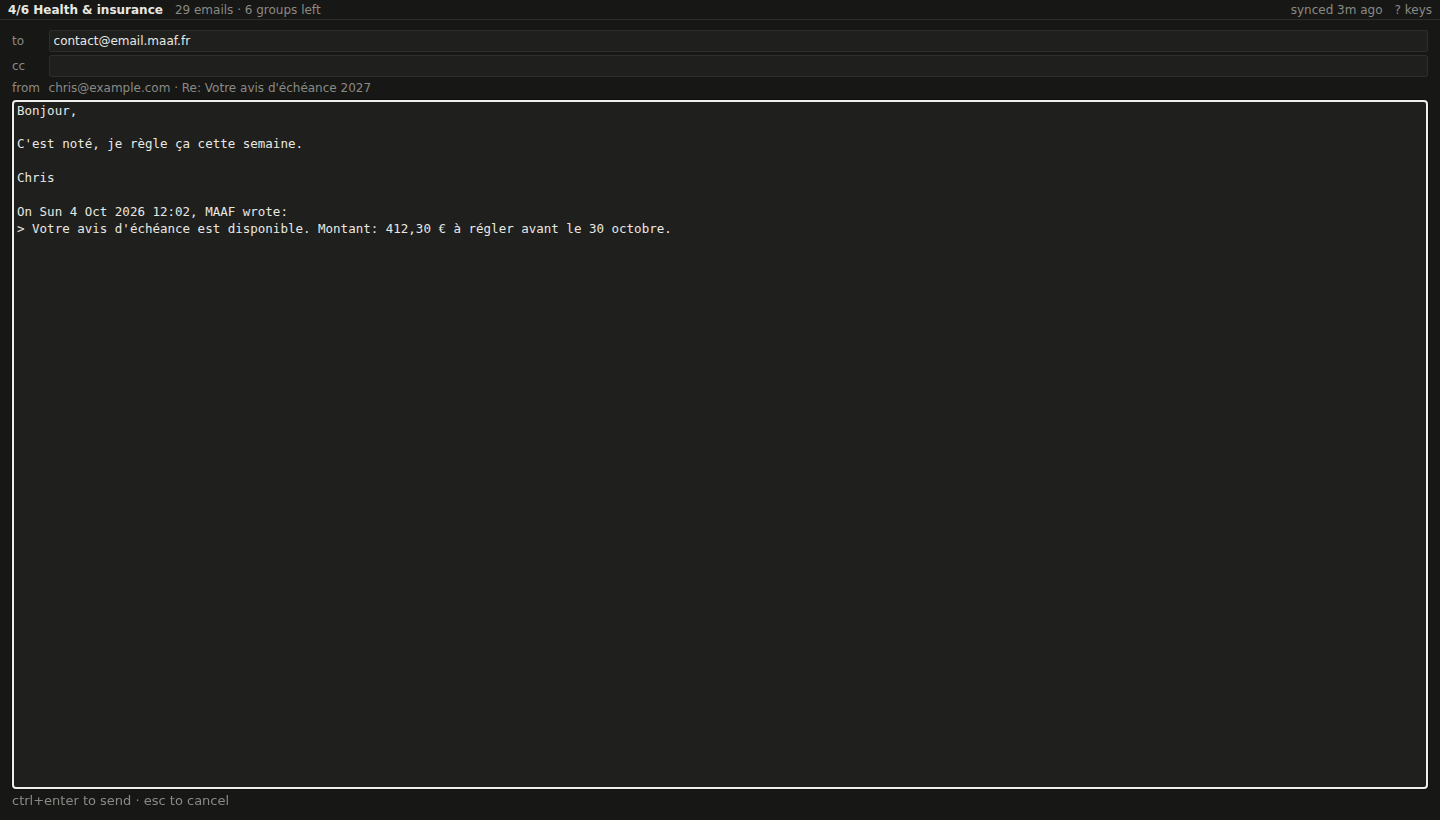Click the '4/6 Health & insurance' group title
1440x820 pixels.
(85, 10)
